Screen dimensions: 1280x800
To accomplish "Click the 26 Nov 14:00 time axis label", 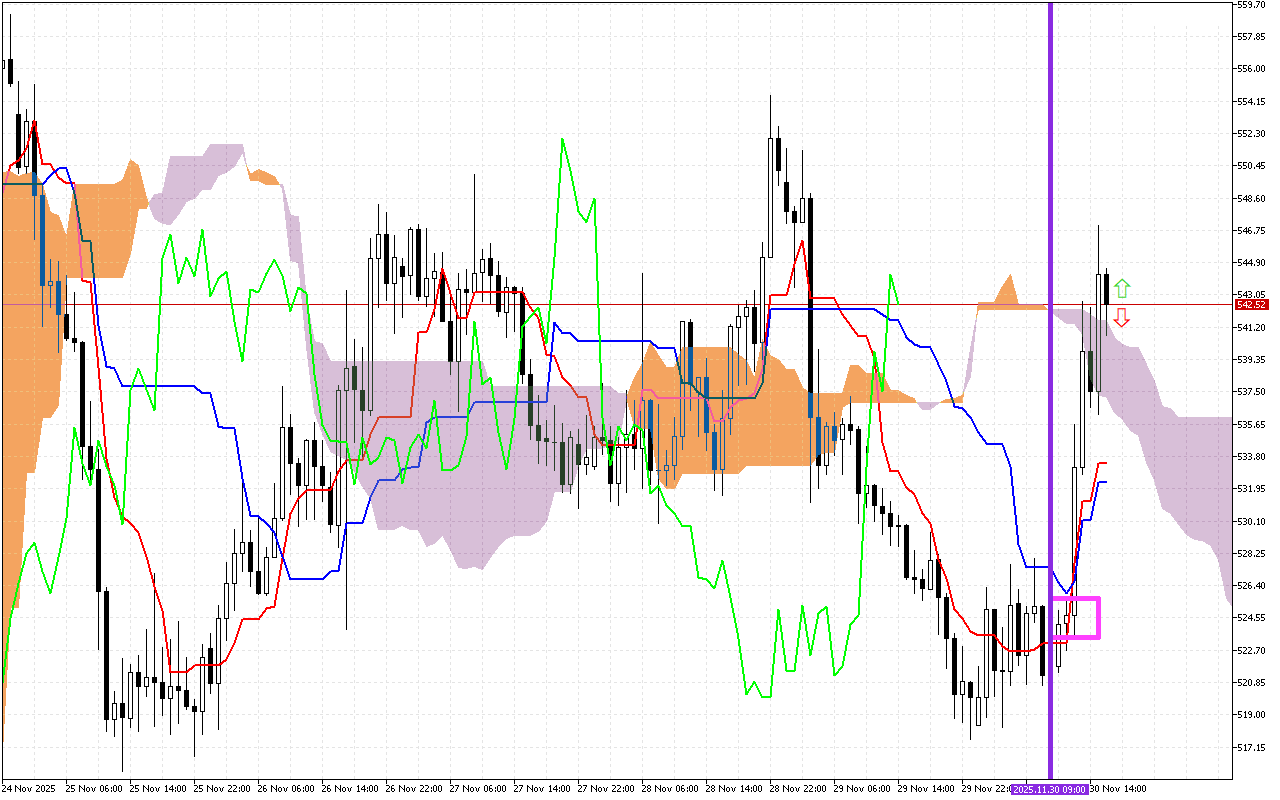I will 353,789.
